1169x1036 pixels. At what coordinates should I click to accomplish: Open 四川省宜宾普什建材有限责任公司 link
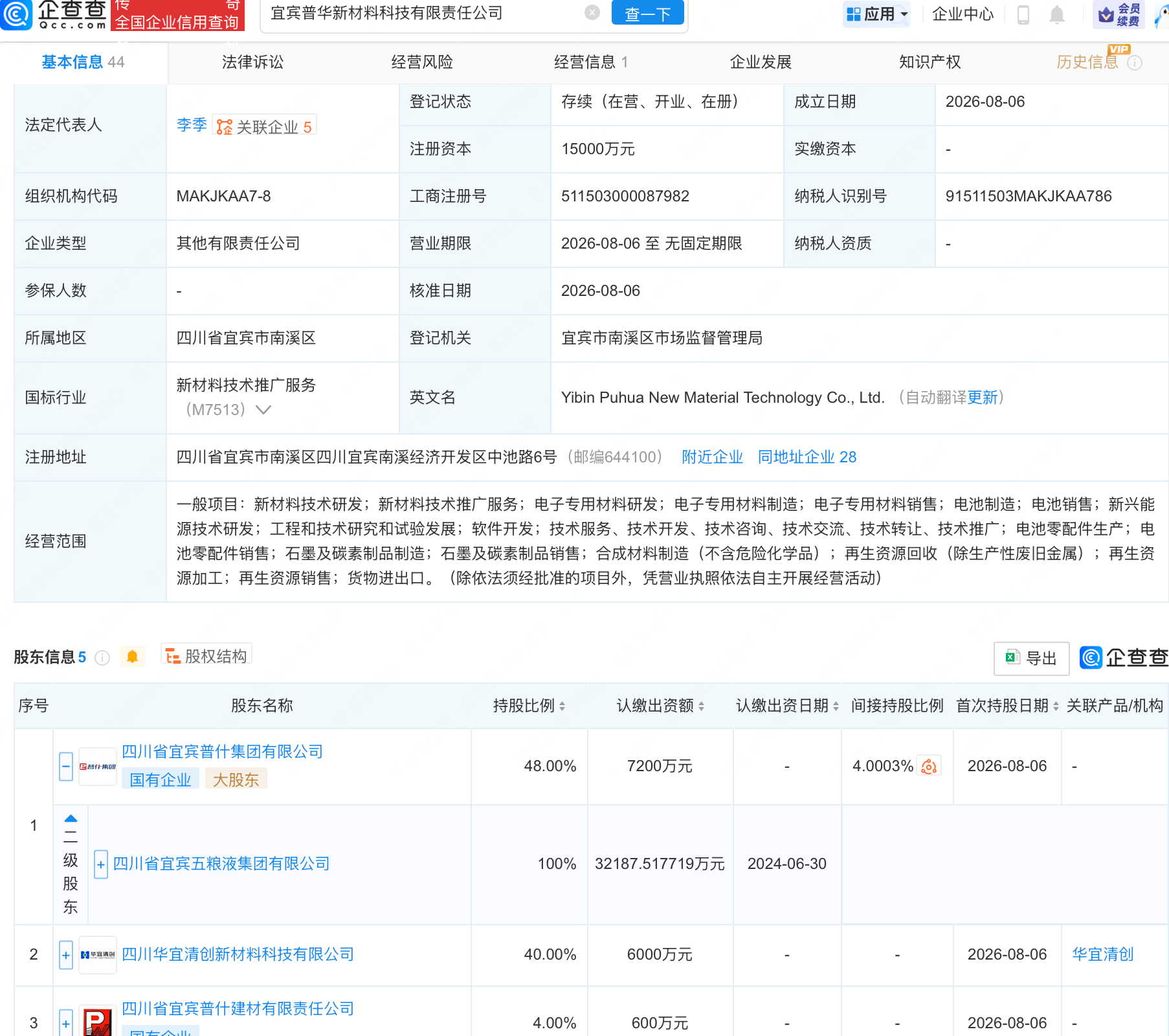point(238,1009)
